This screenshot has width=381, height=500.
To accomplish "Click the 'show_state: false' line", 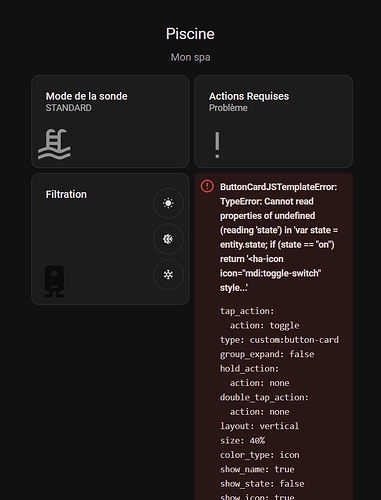I will 262,484.
